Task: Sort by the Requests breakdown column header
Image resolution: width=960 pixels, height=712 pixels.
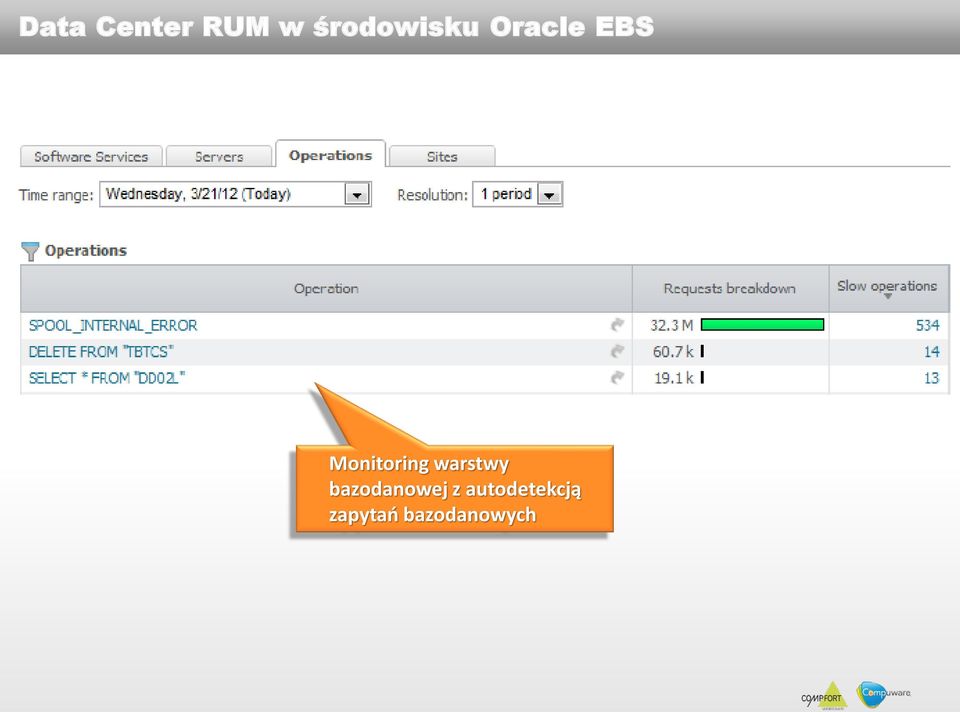Action: click(x=730, y=288)
